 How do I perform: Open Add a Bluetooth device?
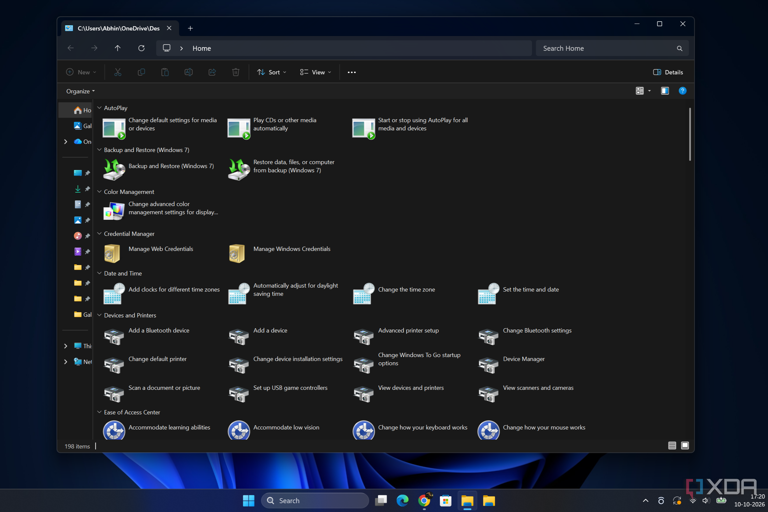146,335
